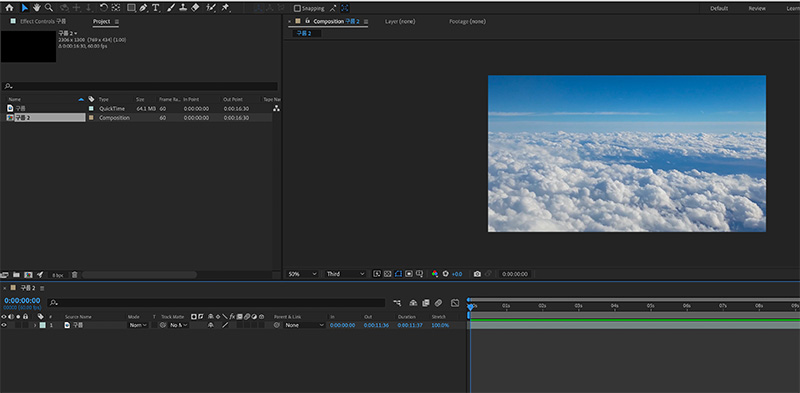Open the timeline 구름 2 panel menu
The height and width of the screenshot is (393, 800).
pos(42,288)
